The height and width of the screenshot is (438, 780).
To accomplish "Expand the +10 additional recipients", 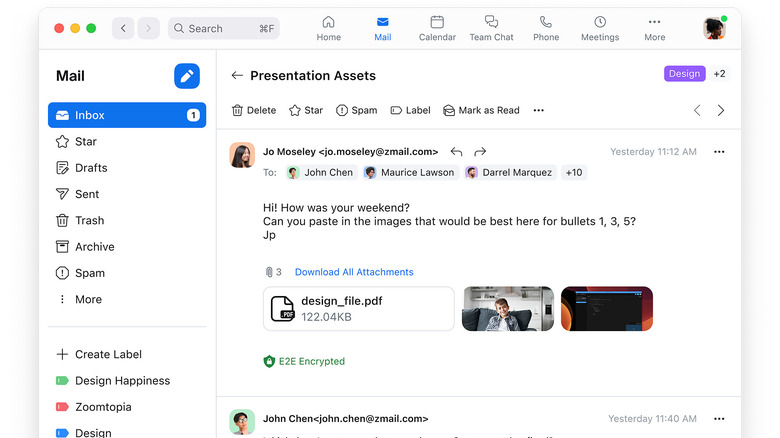I will click(x=574, y=172).
